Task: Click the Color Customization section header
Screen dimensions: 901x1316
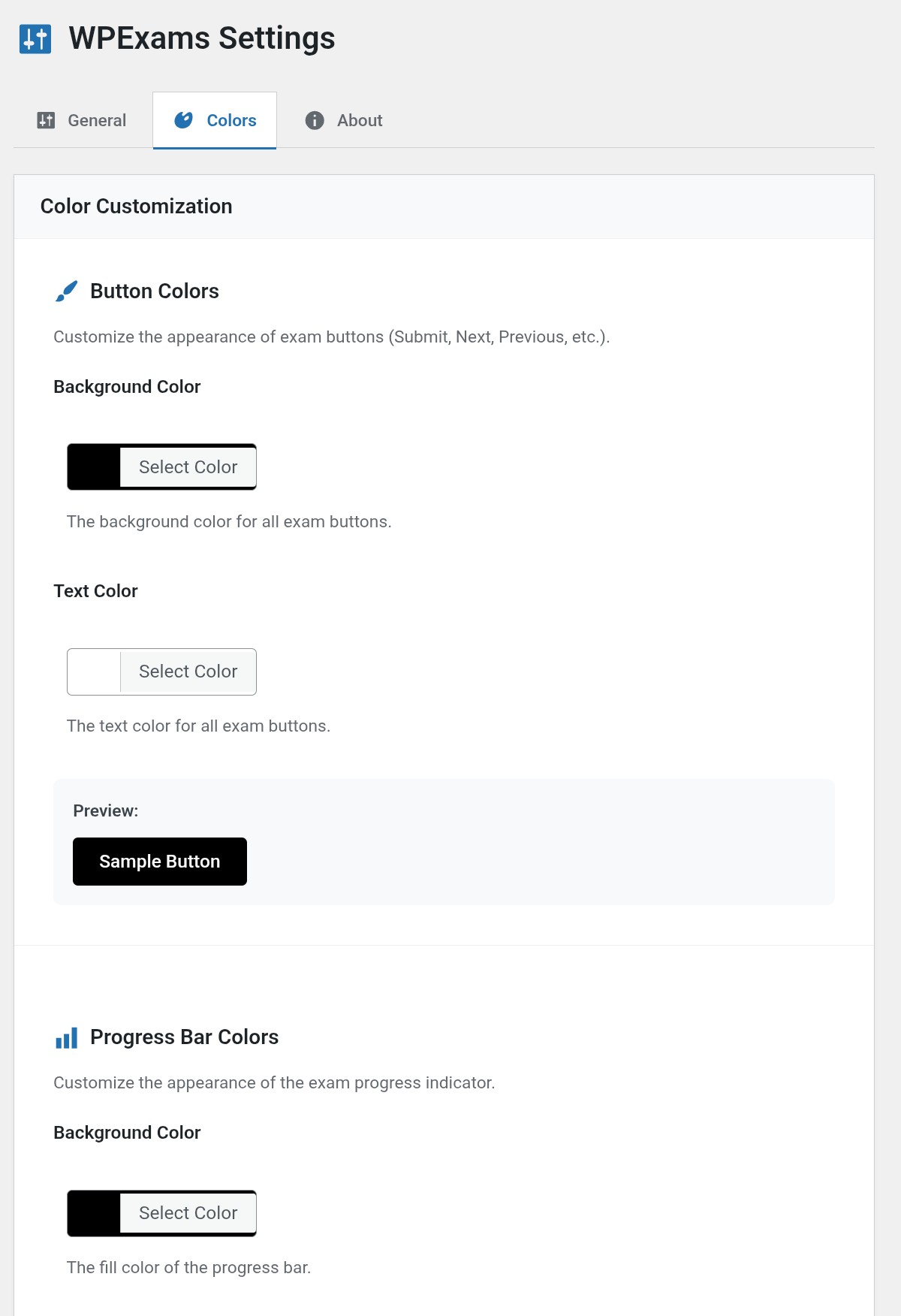Action: pyautogui.click(x=136, y=206)
